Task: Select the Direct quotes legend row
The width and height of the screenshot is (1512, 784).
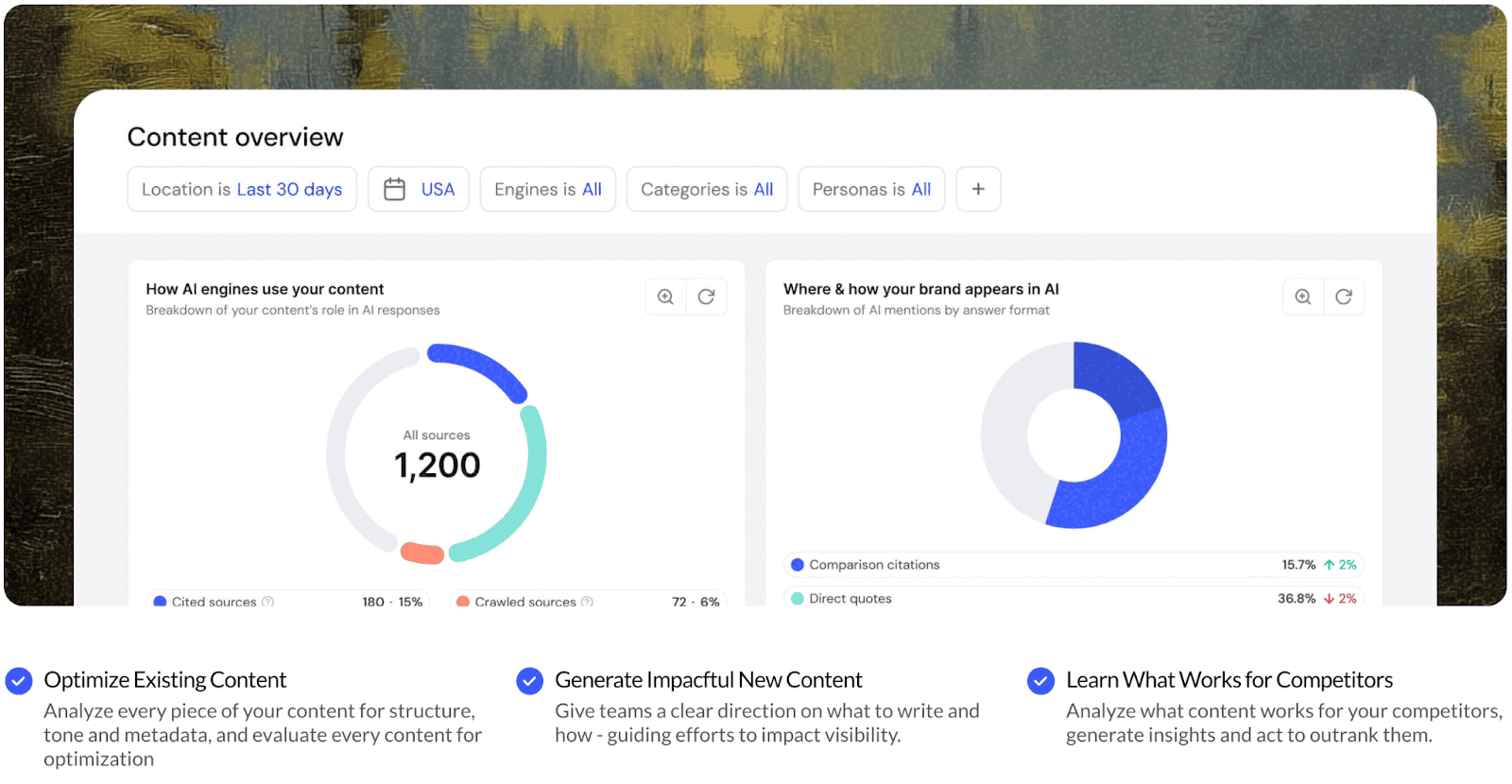Action: click(1073, 598)
